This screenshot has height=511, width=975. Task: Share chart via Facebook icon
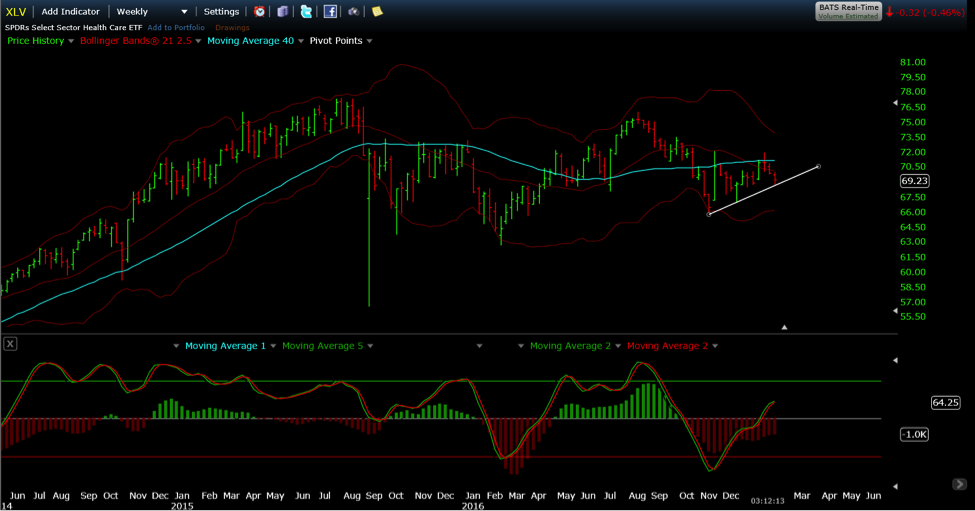tap(330, 11)
